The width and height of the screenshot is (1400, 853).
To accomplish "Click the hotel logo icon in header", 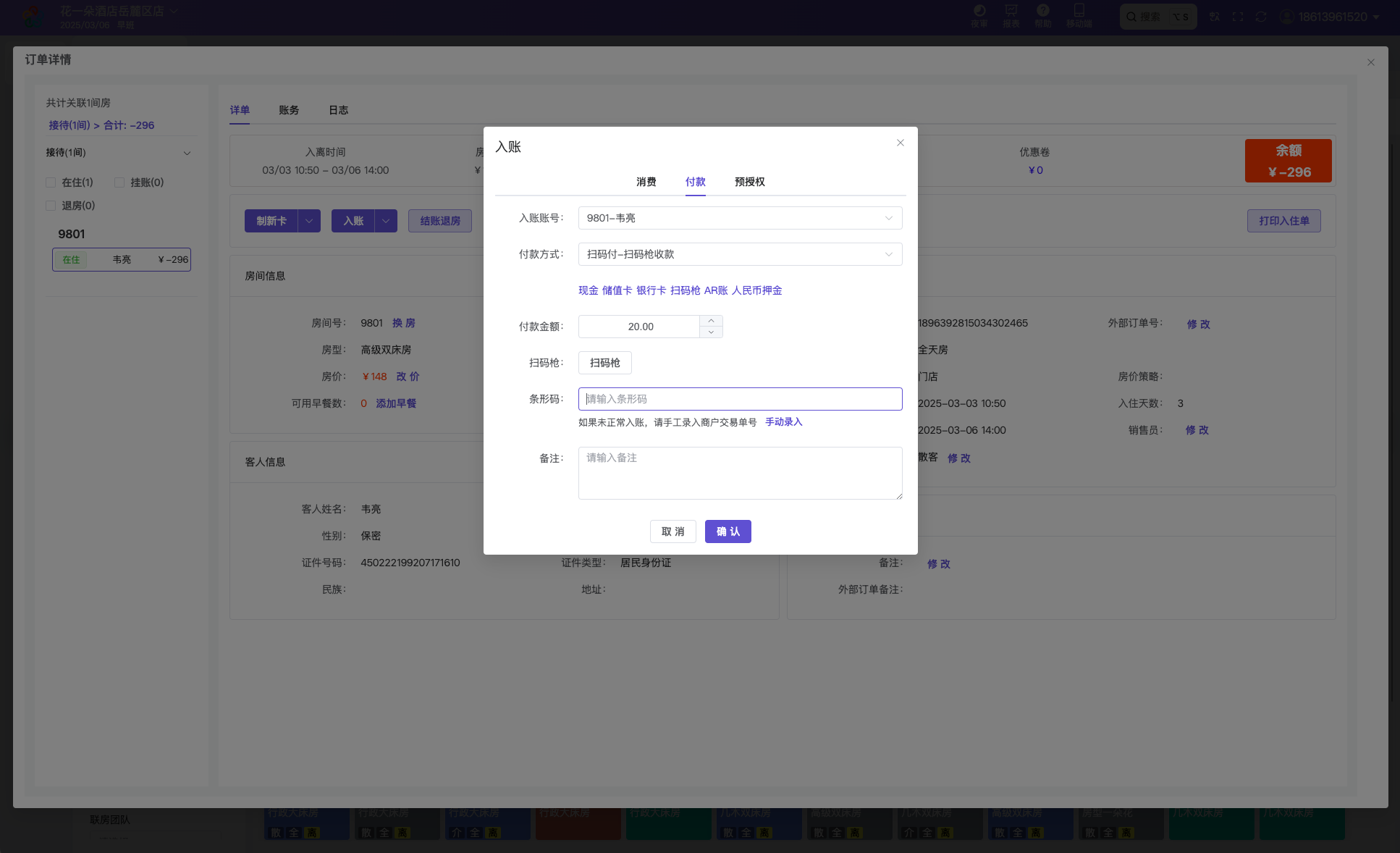I will click(33, 17).
